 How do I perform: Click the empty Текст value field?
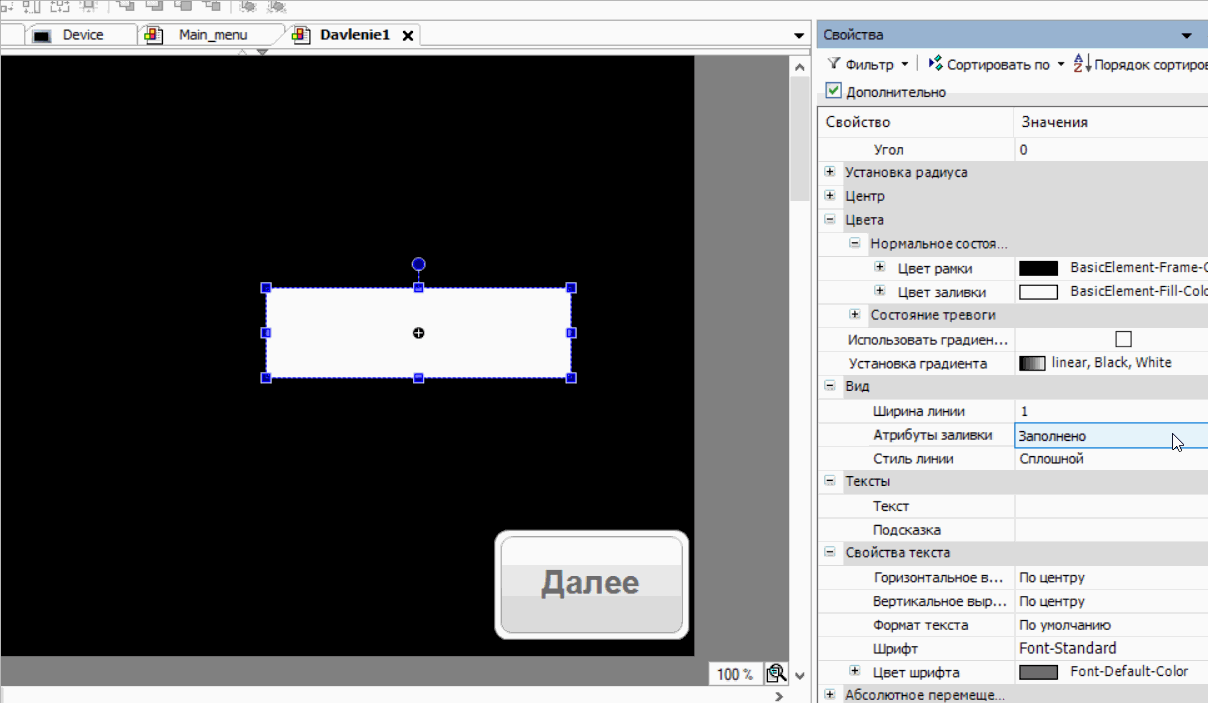click(x=1111, y=506)
